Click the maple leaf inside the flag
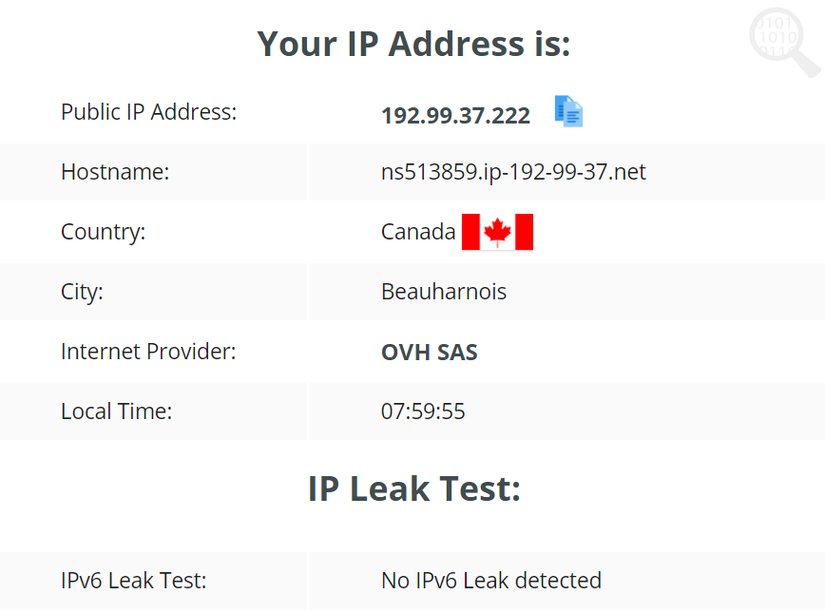Image resolution: width=825 pixels, height=612 pixels. (497, 230)
